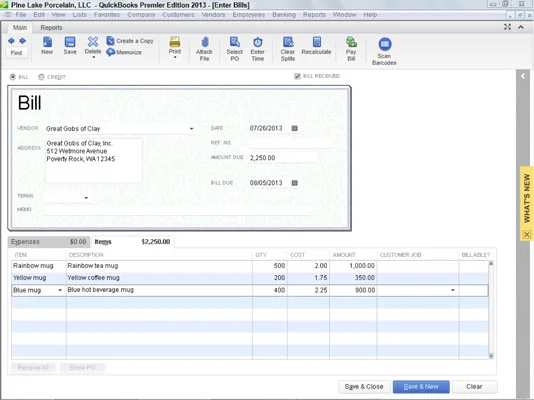Open the Terms dropdown
The width and height of the screenshot is (534, 400).
(x=86, y=198)
